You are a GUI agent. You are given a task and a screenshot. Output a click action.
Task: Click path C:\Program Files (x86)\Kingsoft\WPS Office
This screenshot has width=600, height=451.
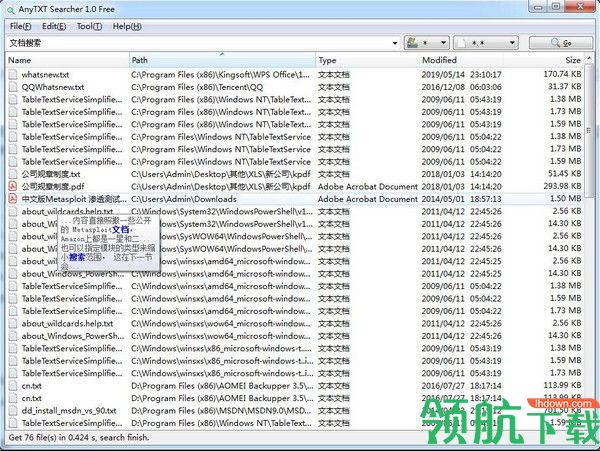point(220,75)
